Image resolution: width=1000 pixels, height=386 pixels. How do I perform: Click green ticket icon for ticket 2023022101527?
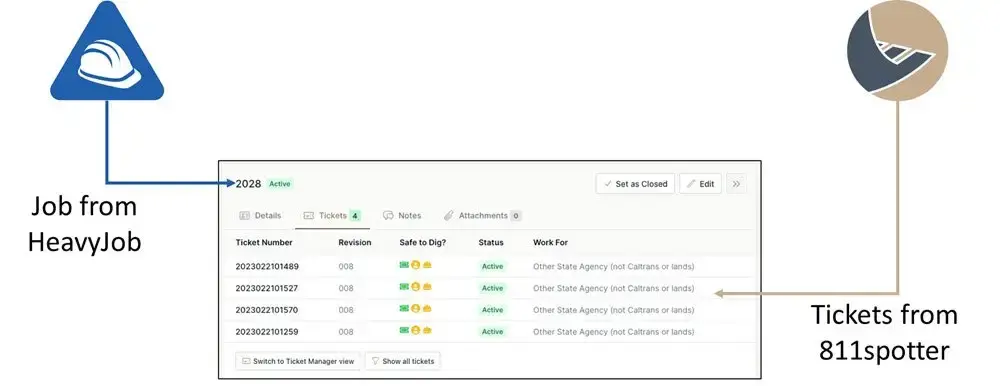404,286
